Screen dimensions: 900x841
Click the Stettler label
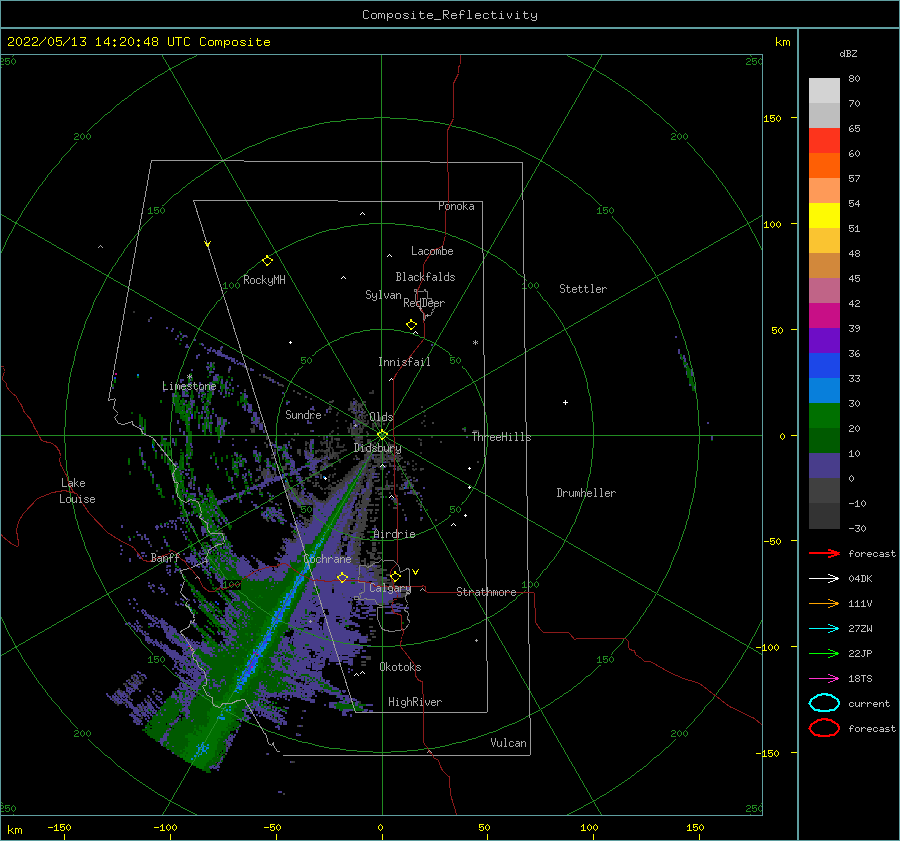click(x=583, y=289)
